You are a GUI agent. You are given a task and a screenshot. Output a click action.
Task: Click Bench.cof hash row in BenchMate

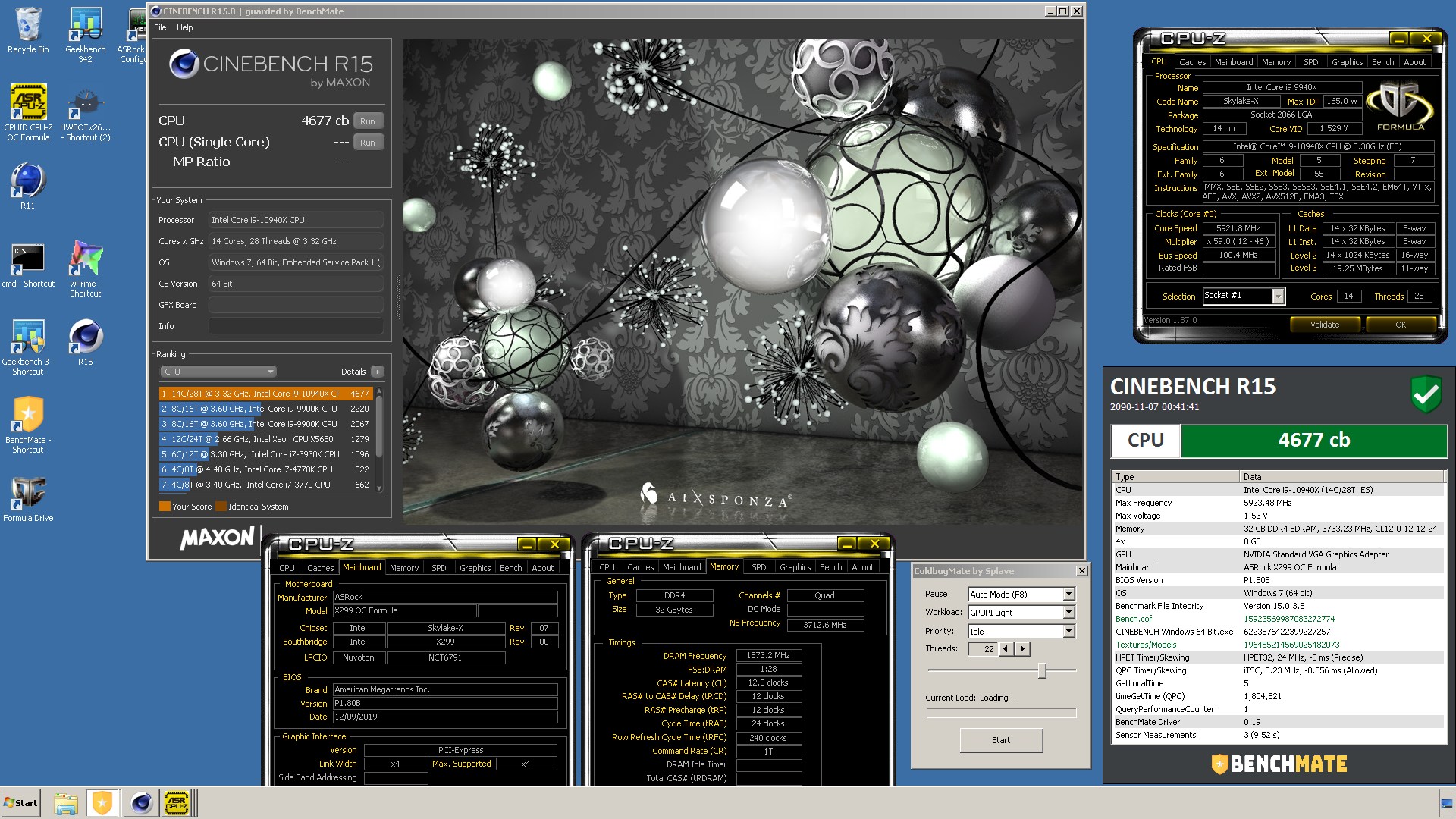1278,619
